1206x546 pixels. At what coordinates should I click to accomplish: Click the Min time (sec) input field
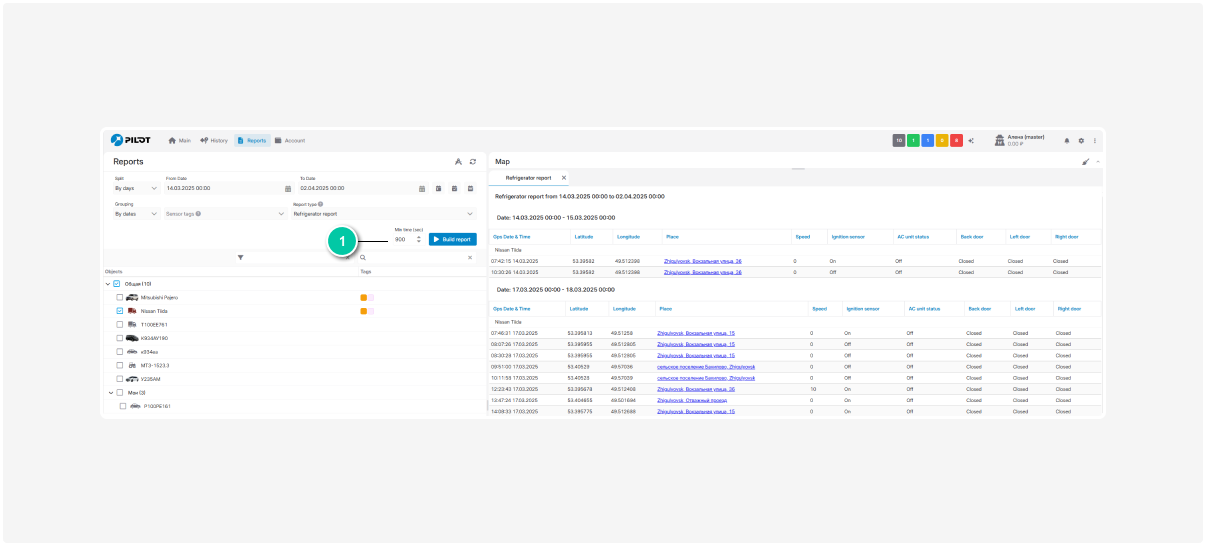(402, 239)
